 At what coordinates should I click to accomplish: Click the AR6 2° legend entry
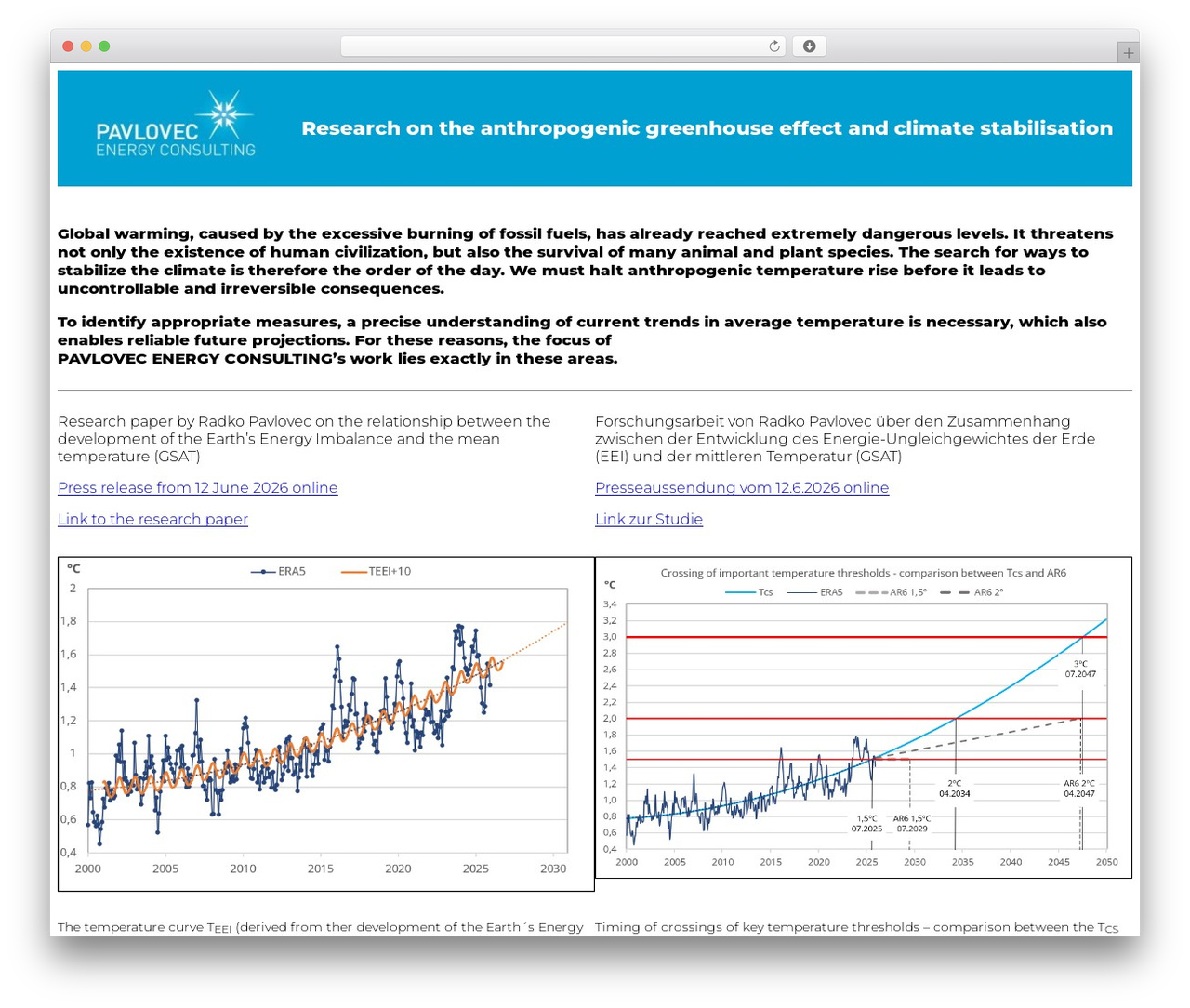tap(972, 592)
